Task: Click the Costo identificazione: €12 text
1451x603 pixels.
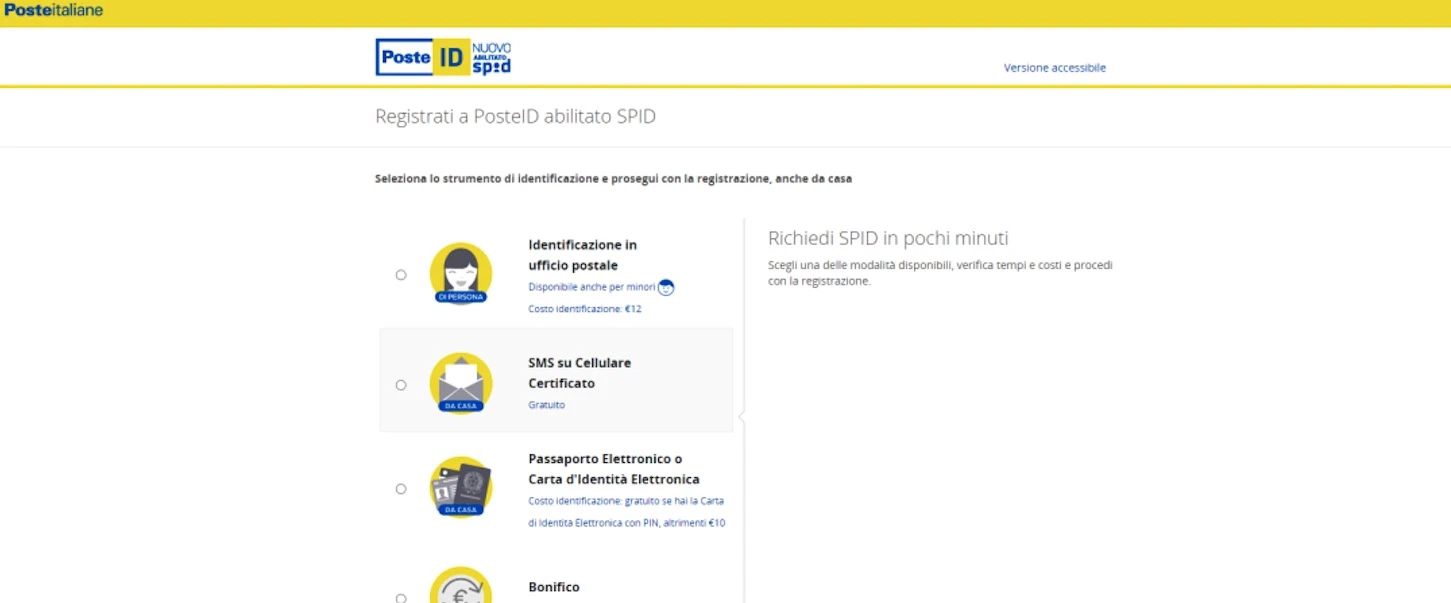Action: (585, 309)
